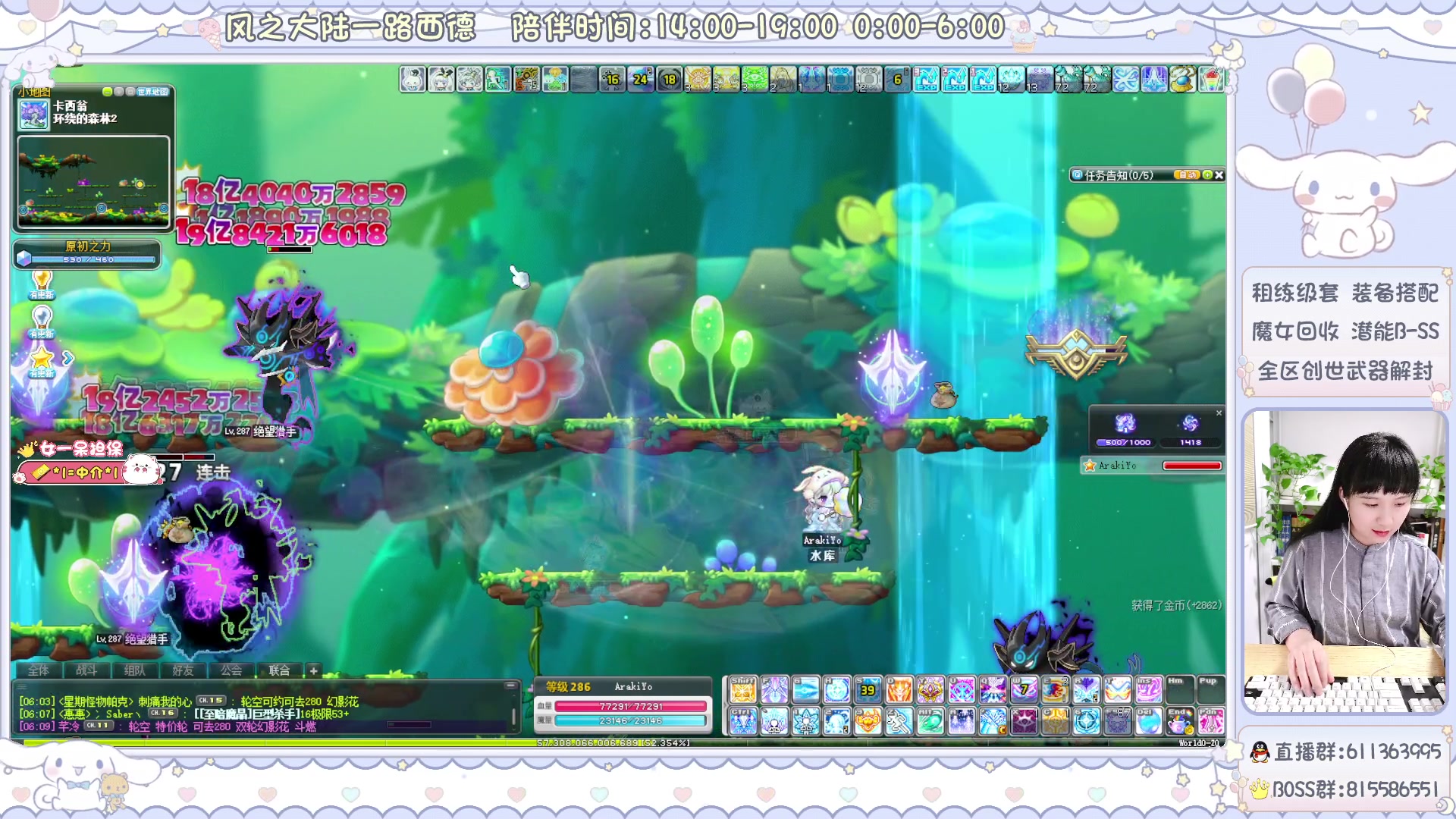Minimize the chat window using top-right button
Screen dimensions: 1456x819
(x=510, y=685)
